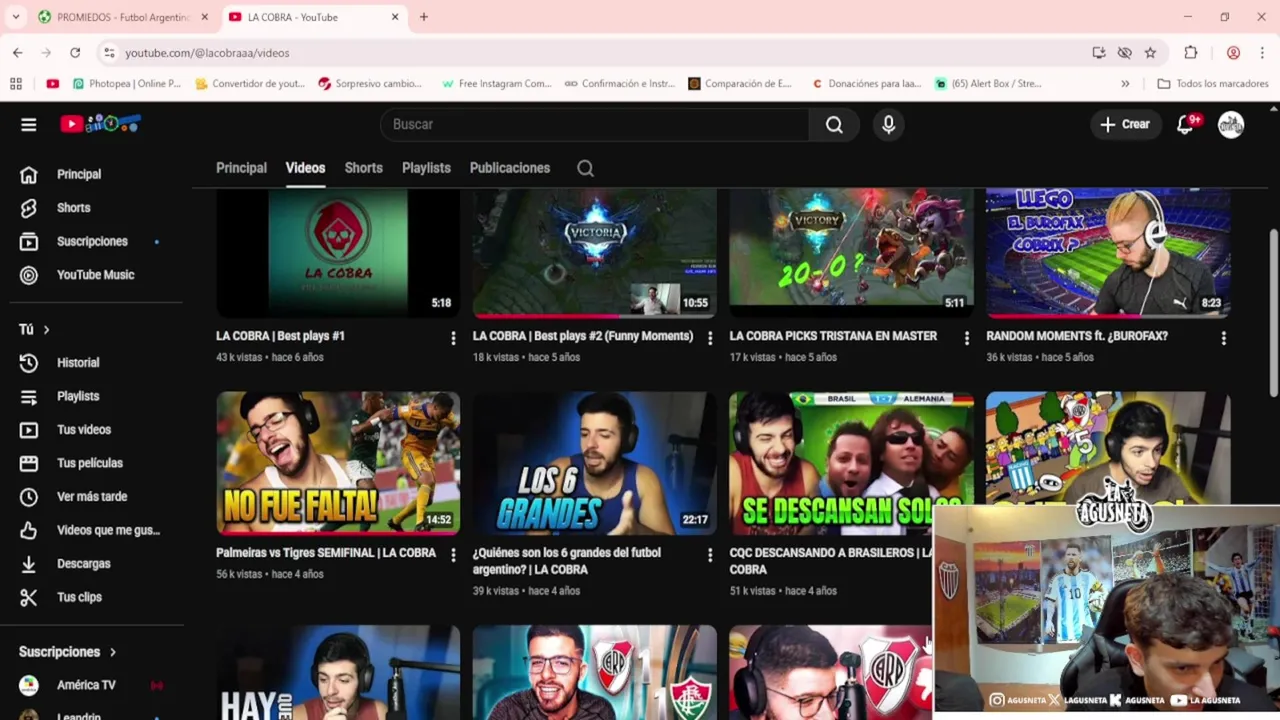
Task: Show more bookmarks via chevron
Action: (1125, 84)
